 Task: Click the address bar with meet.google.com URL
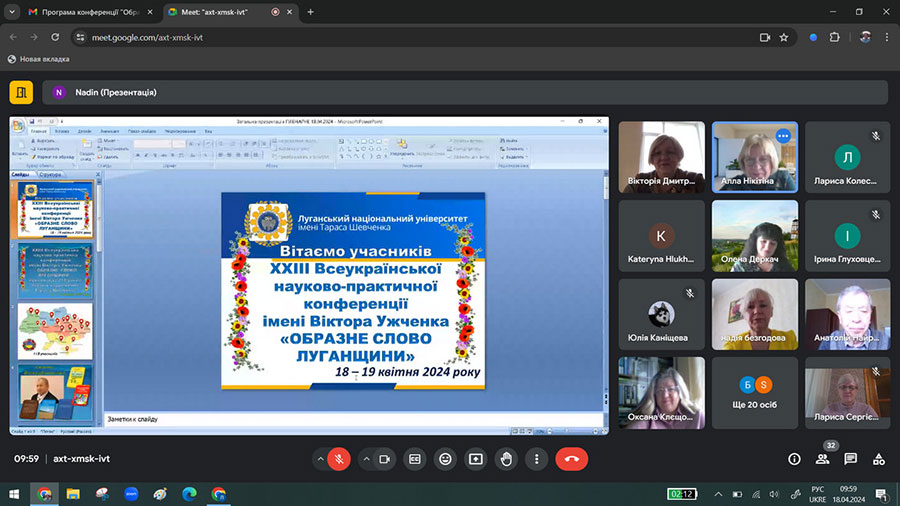[x=400, y=37]
